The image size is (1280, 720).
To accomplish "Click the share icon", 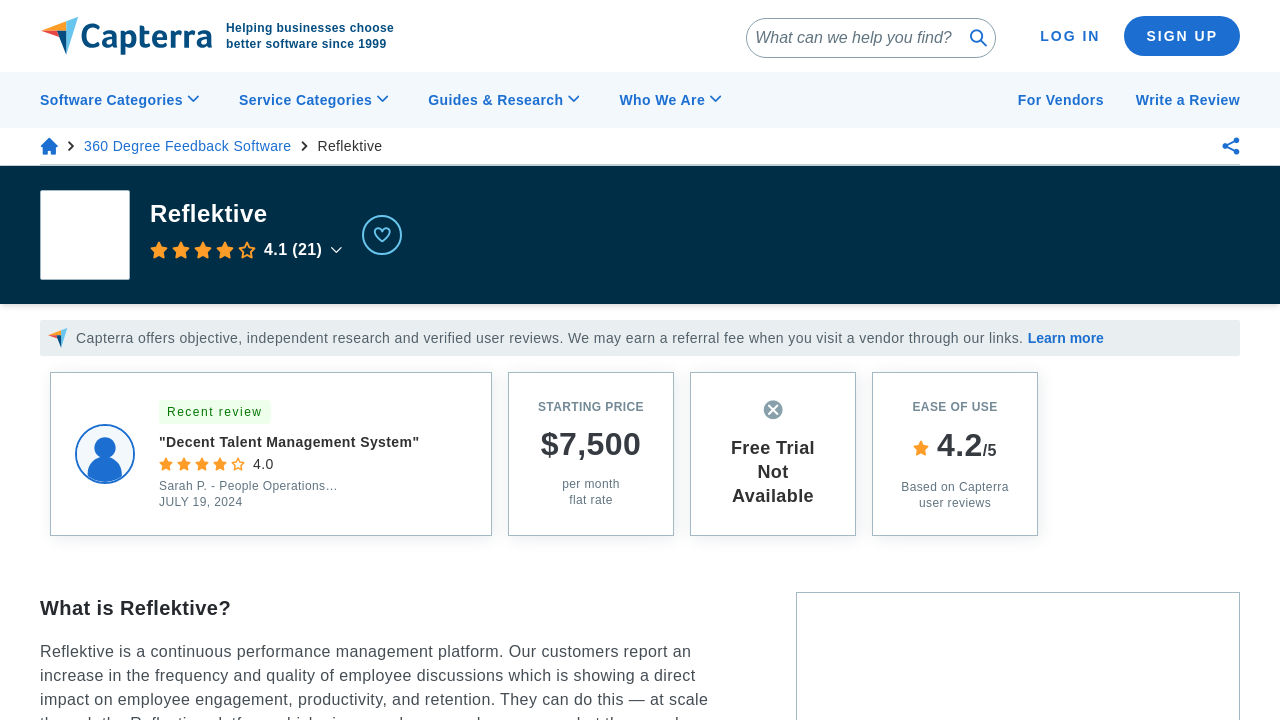I will click(1231, 146).
